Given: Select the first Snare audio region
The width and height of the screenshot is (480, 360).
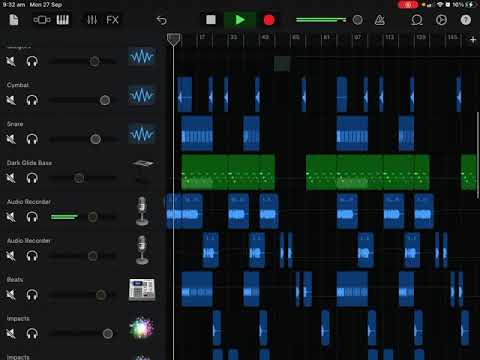Looking at the screenshot, I should point(197,134).
